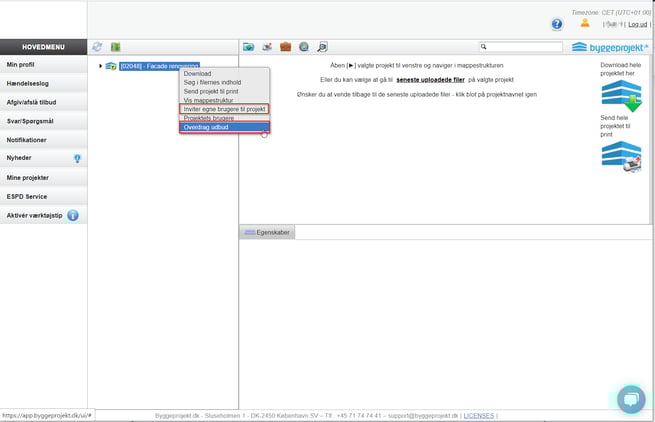
Task: Click the magnifier document icon in the file toolbar
Action: (322, 47)
